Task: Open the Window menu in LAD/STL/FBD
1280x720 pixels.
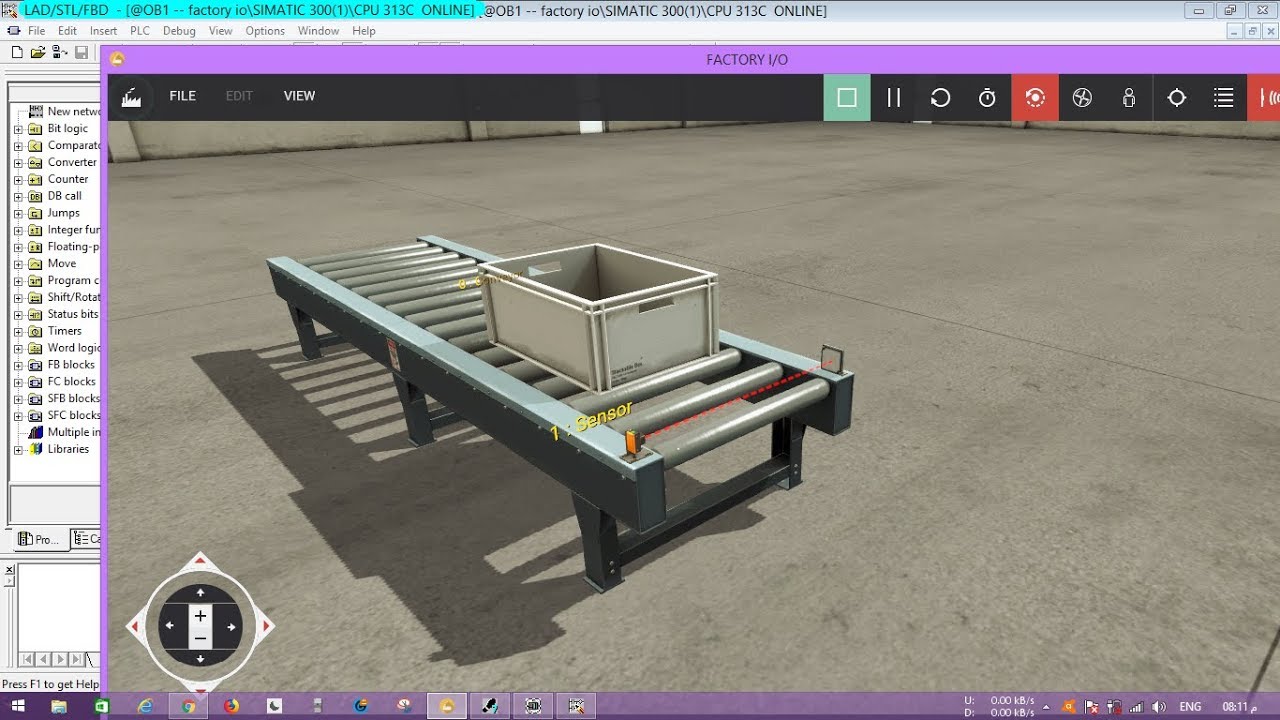Action: coord(318,31)
